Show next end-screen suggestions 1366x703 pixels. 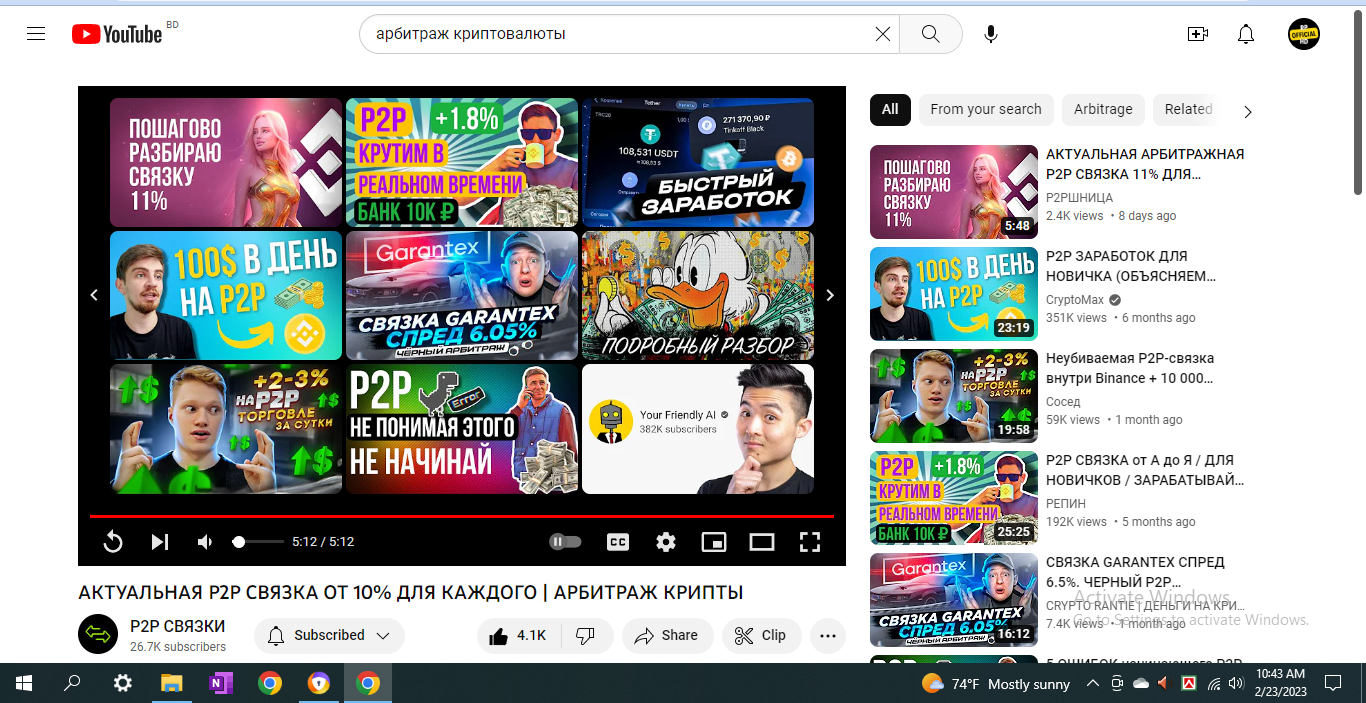[829, 295]
